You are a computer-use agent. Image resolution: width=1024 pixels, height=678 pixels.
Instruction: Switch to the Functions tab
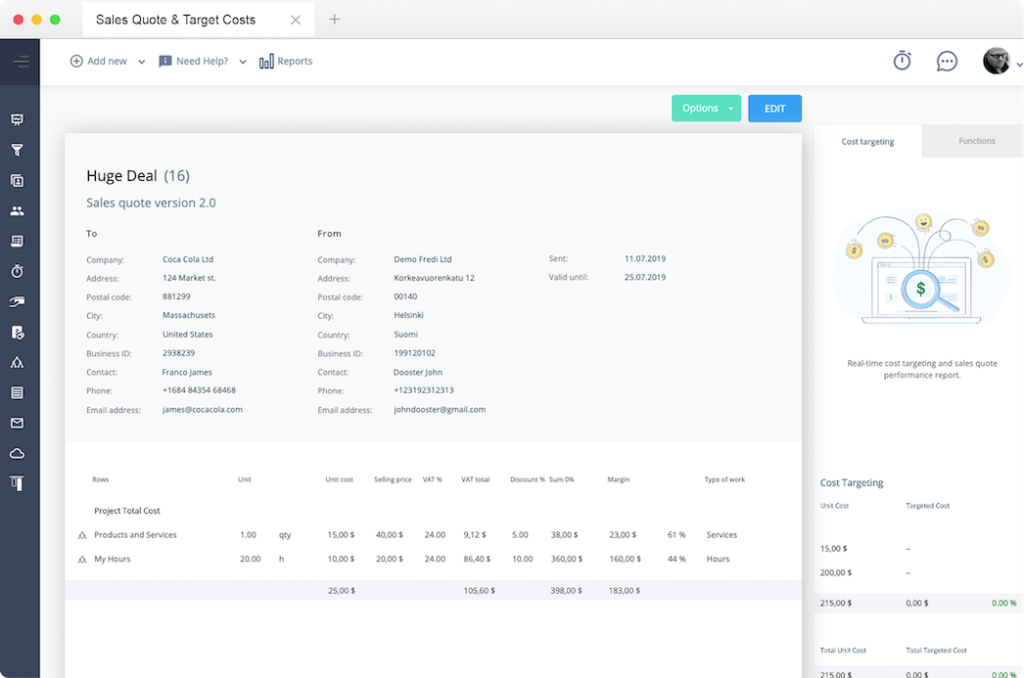(x=976, y=141)
